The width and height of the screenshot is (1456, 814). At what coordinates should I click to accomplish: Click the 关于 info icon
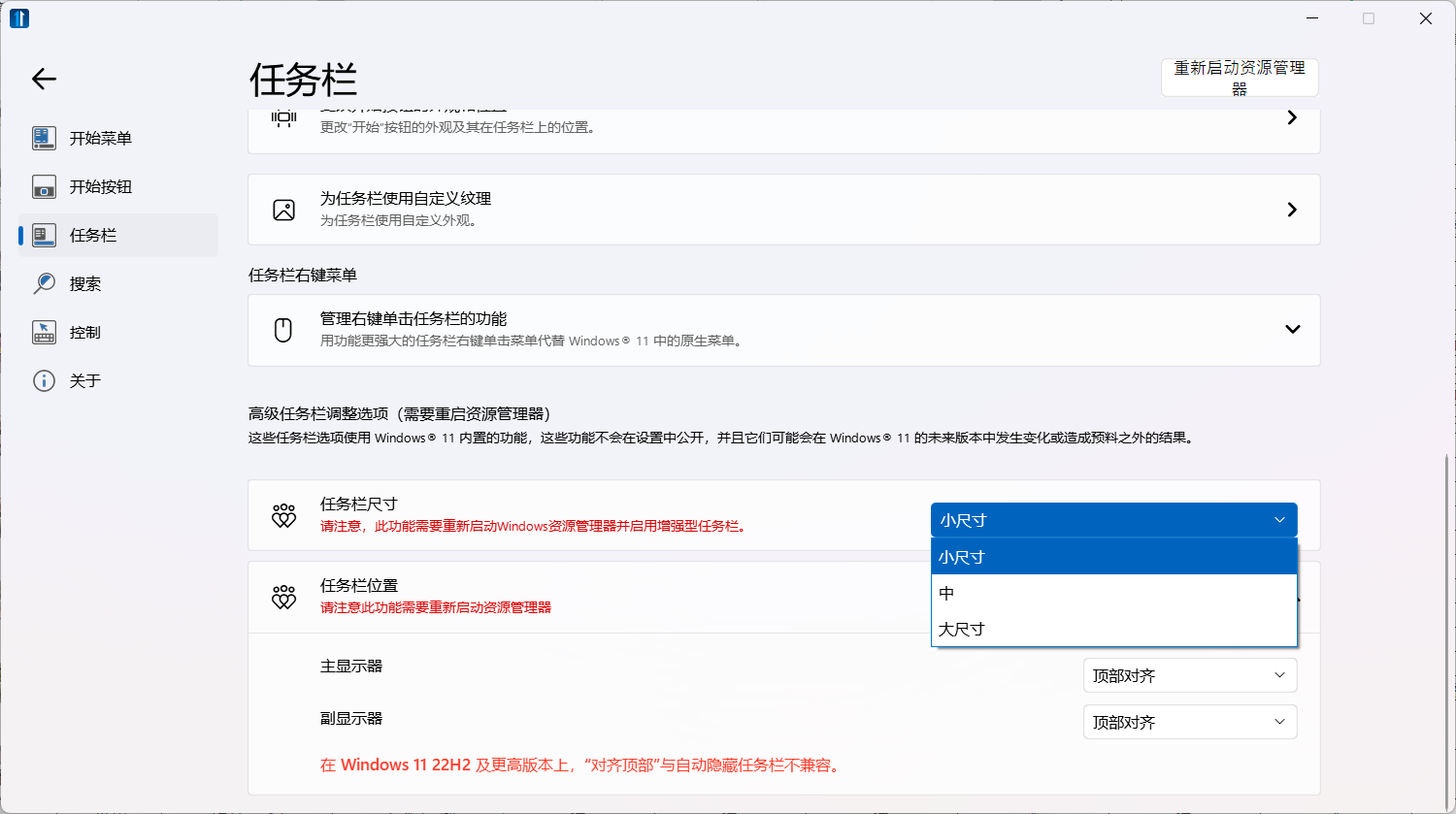(x=44, y=380)
